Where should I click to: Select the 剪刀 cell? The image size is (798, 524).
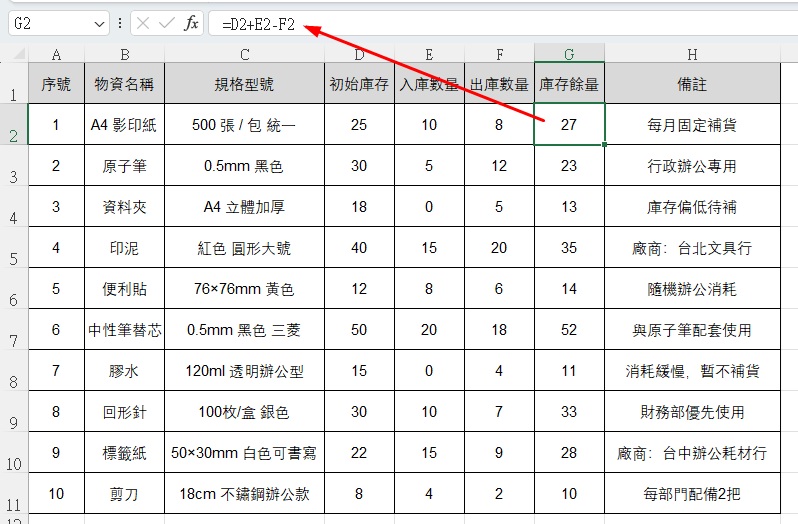tap(124, 493)
